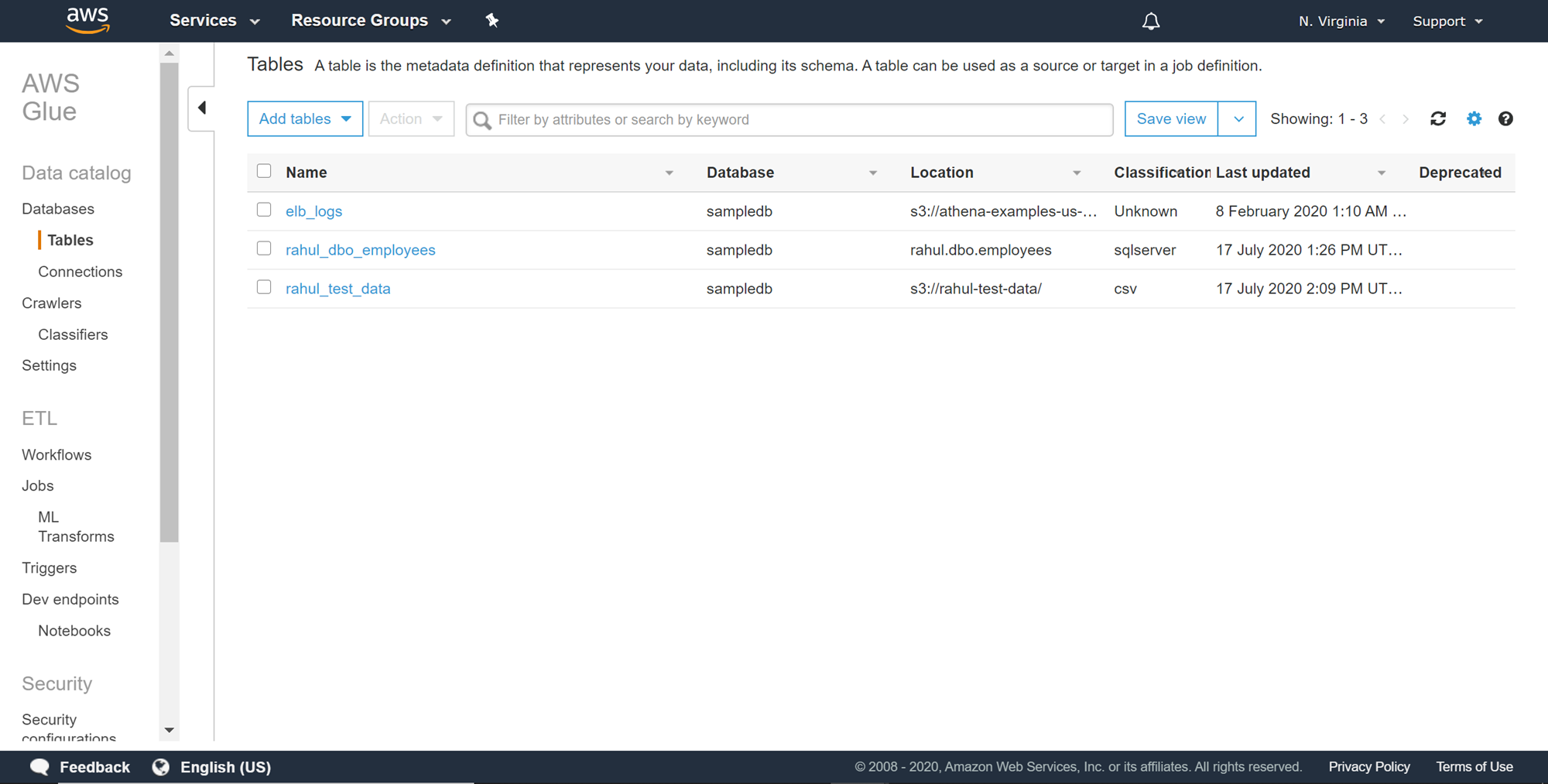
Task: Select Tables in the sidebar
Action: 70,240
